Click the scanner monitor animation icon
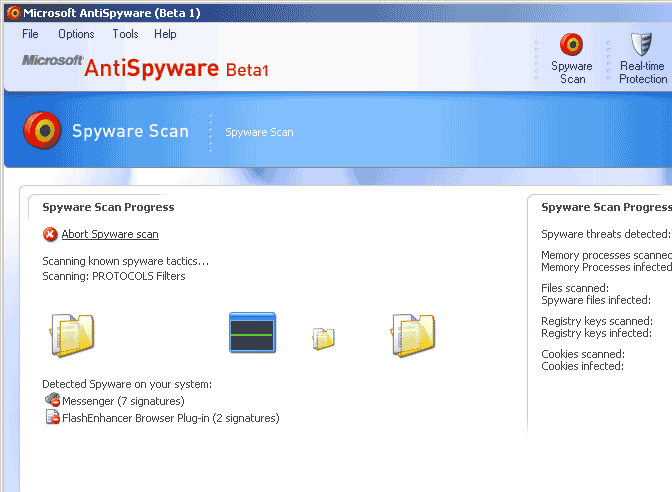The width and height of the screenshot is (672, 492). [x=252, y=333]
